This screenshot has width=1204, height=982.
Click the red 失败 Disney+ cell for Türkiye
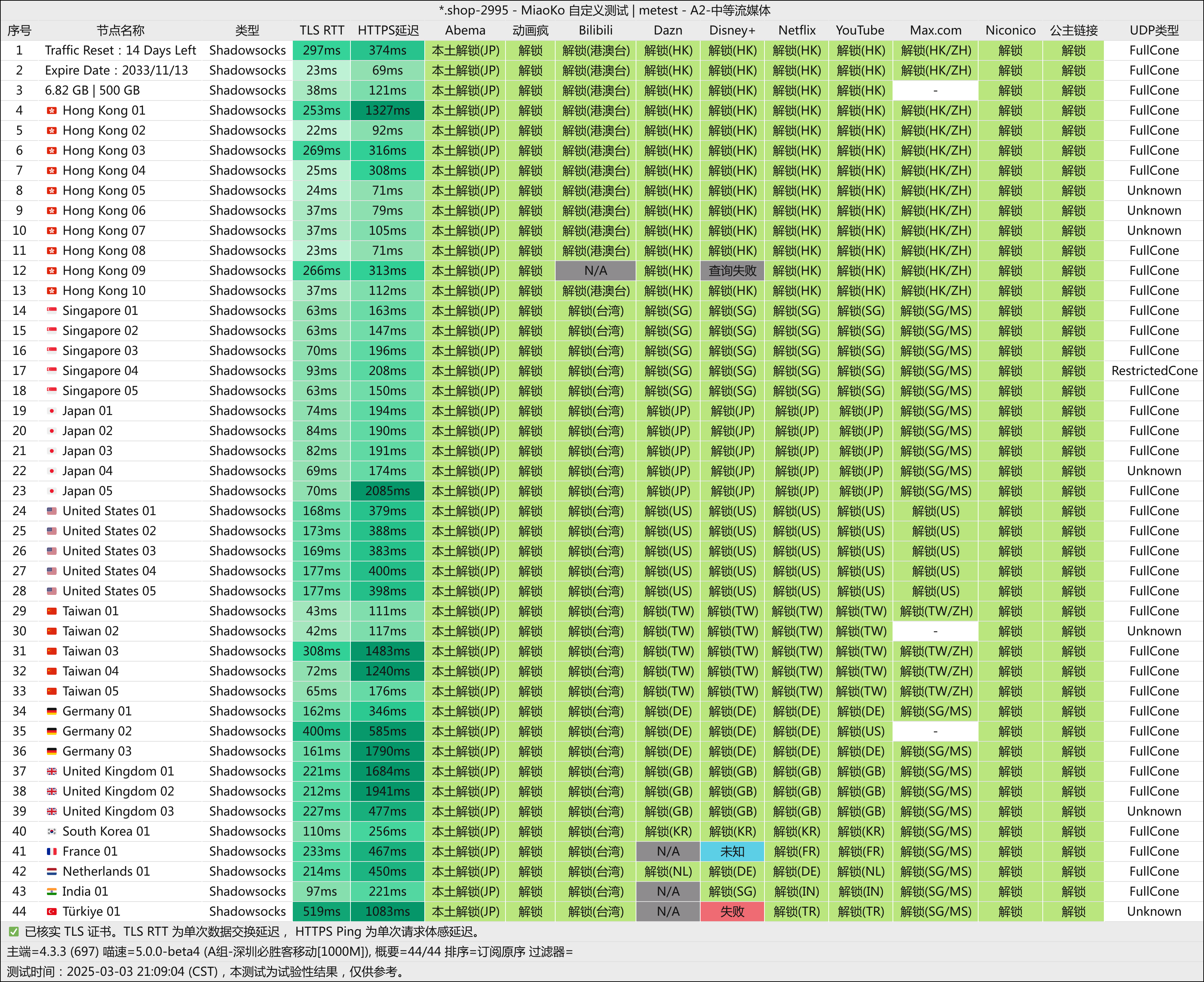(x=732, y=911)
